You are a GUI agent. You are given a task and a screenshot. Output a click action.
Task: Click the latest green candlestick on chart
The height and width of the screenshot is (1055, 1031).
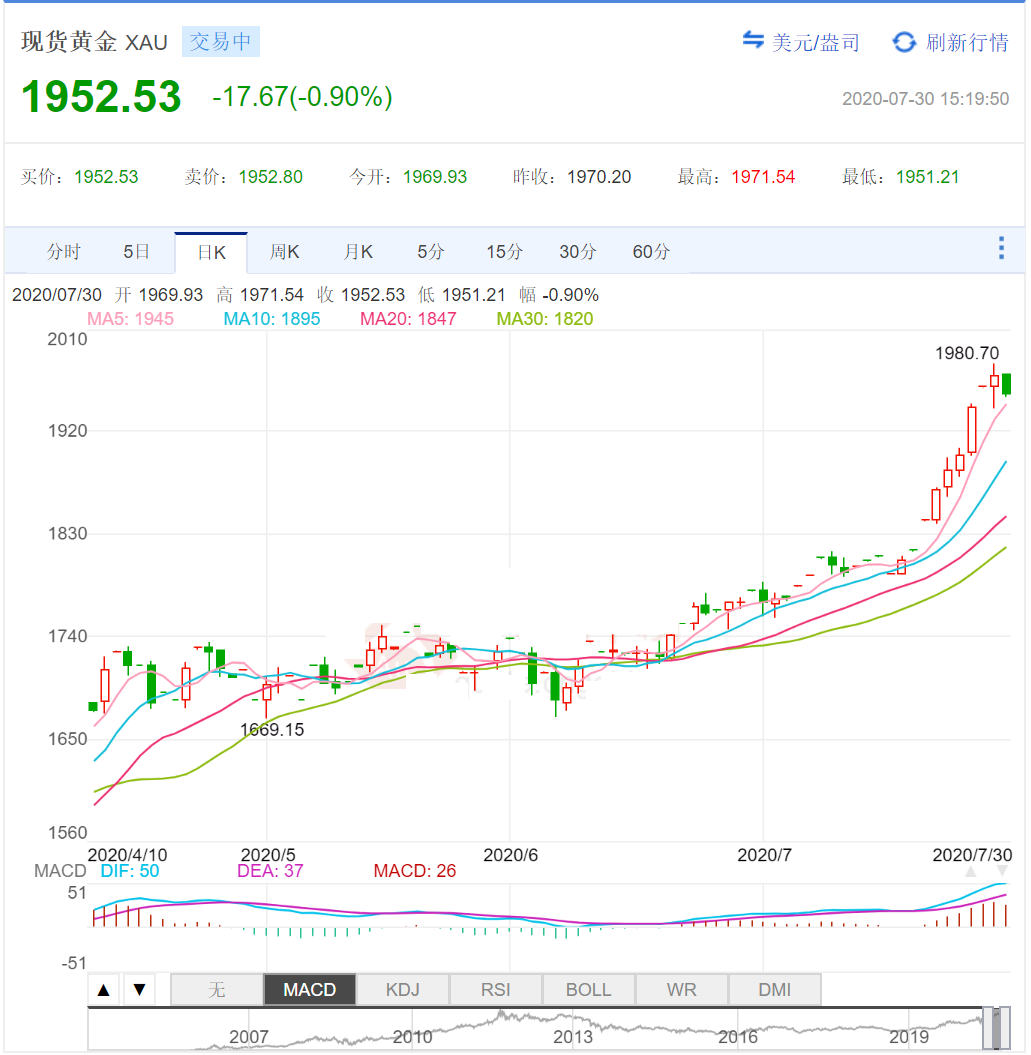(1006, 384)
